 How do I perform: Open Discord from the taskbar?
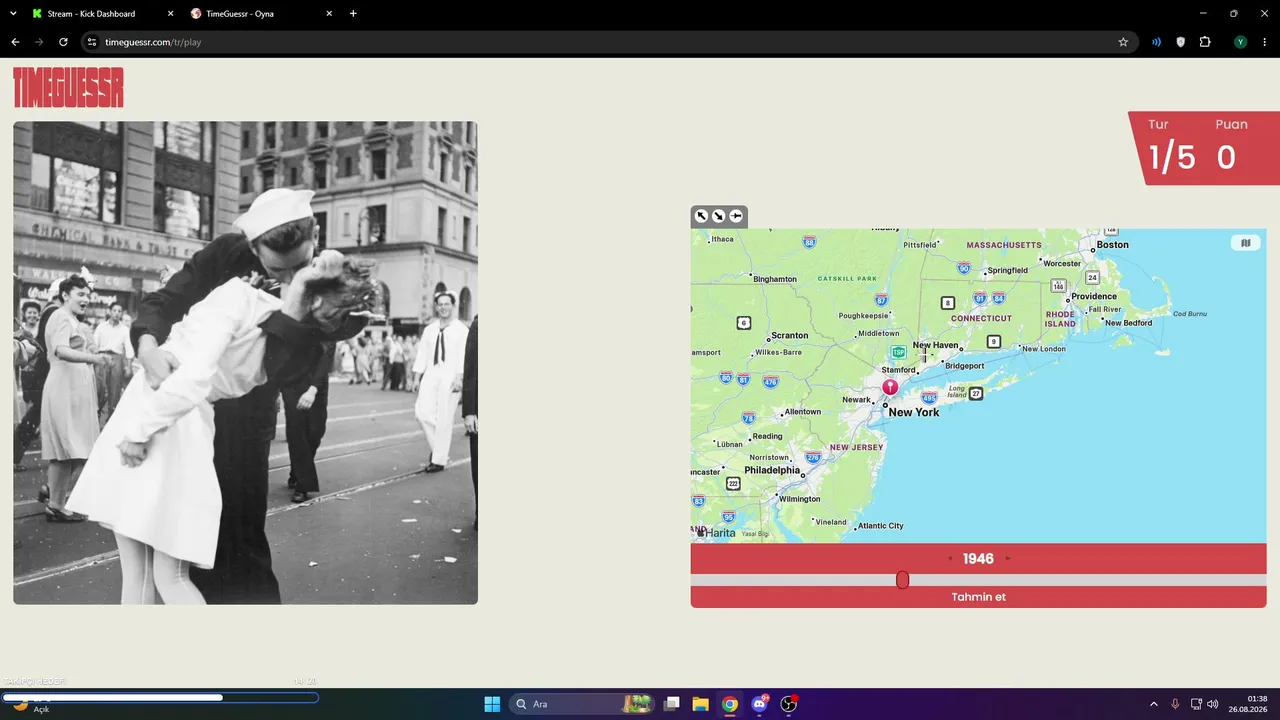[759, 704]
